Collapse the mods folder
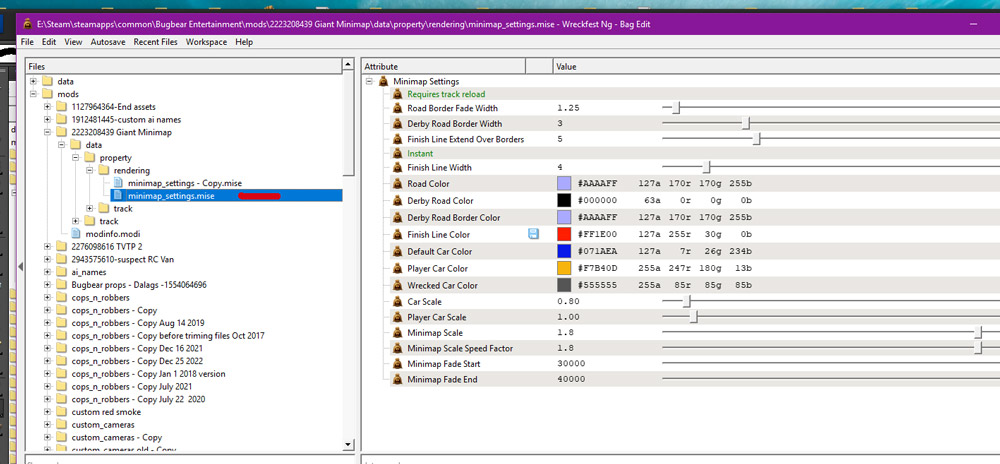Screen dimensions: 1000x464 (x=34, y=94)
